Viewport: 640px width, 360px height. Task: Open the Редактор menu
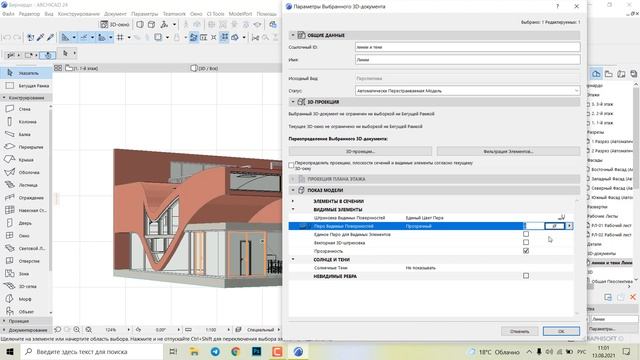pos(29,14)
